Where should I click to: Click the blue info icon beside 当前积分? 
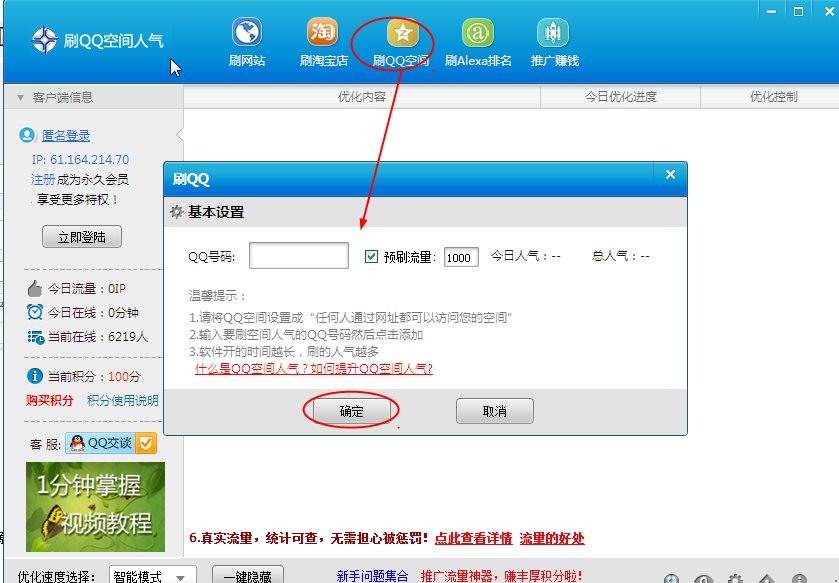pyautogui.click(x=35, y=376)
